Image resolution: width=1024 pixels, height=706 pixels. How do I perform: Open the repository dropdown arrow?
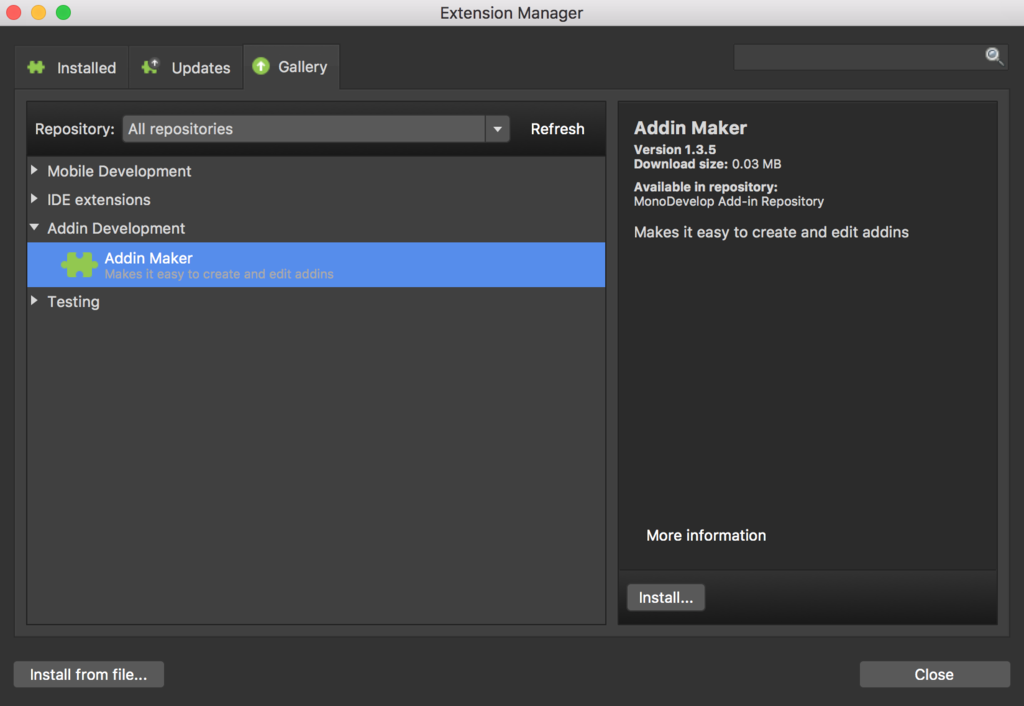click(x=498, y=129)
